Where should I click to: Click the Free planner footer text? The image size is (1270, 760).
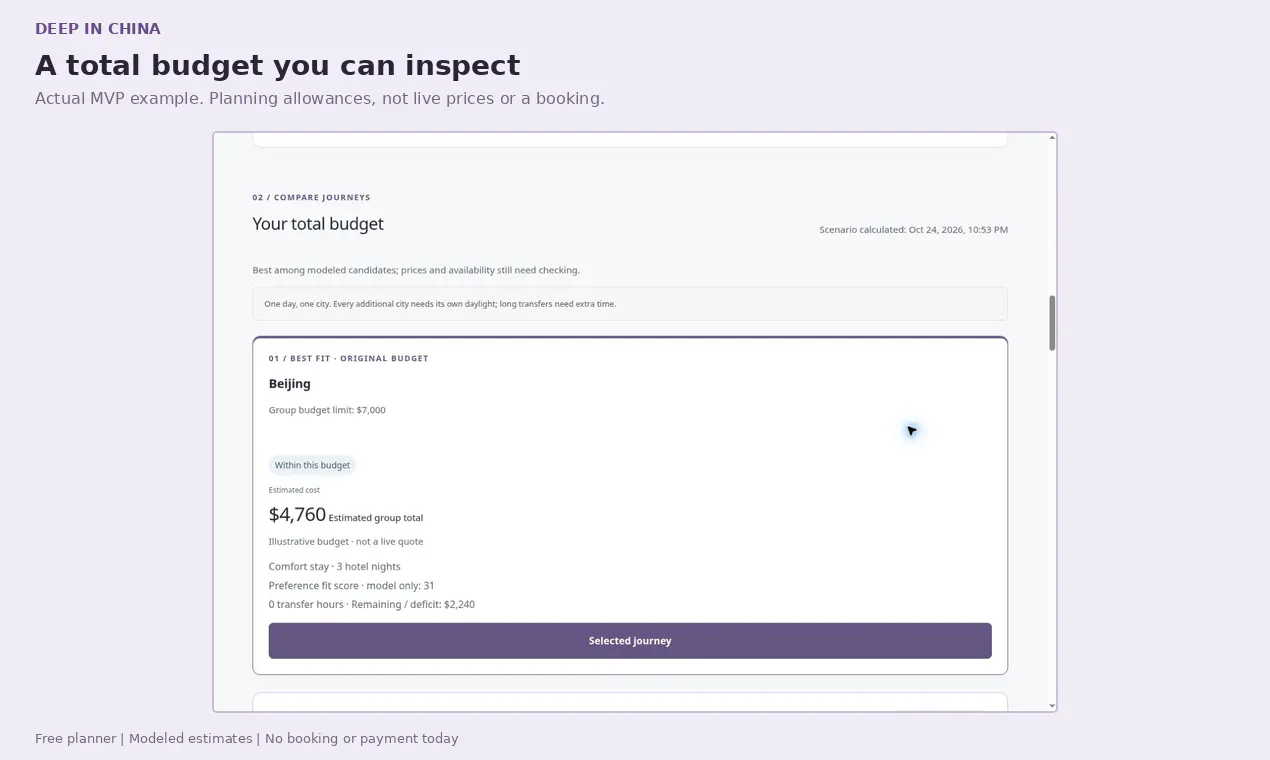pyautogui.click(x=247, y=739)
